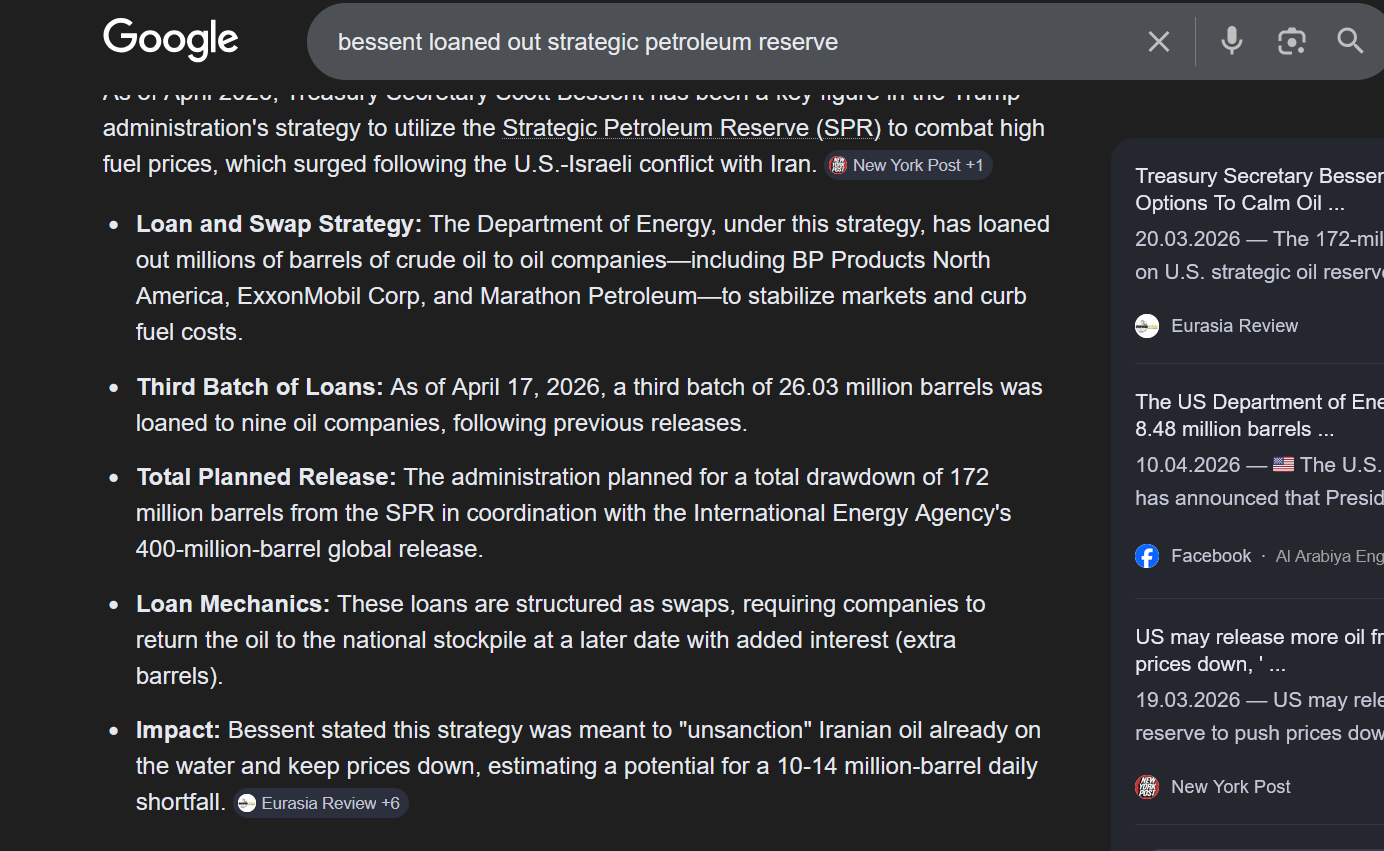1384x851 pixels.
Task: Open the US may release more oil article
Action: coord(1260,650)
